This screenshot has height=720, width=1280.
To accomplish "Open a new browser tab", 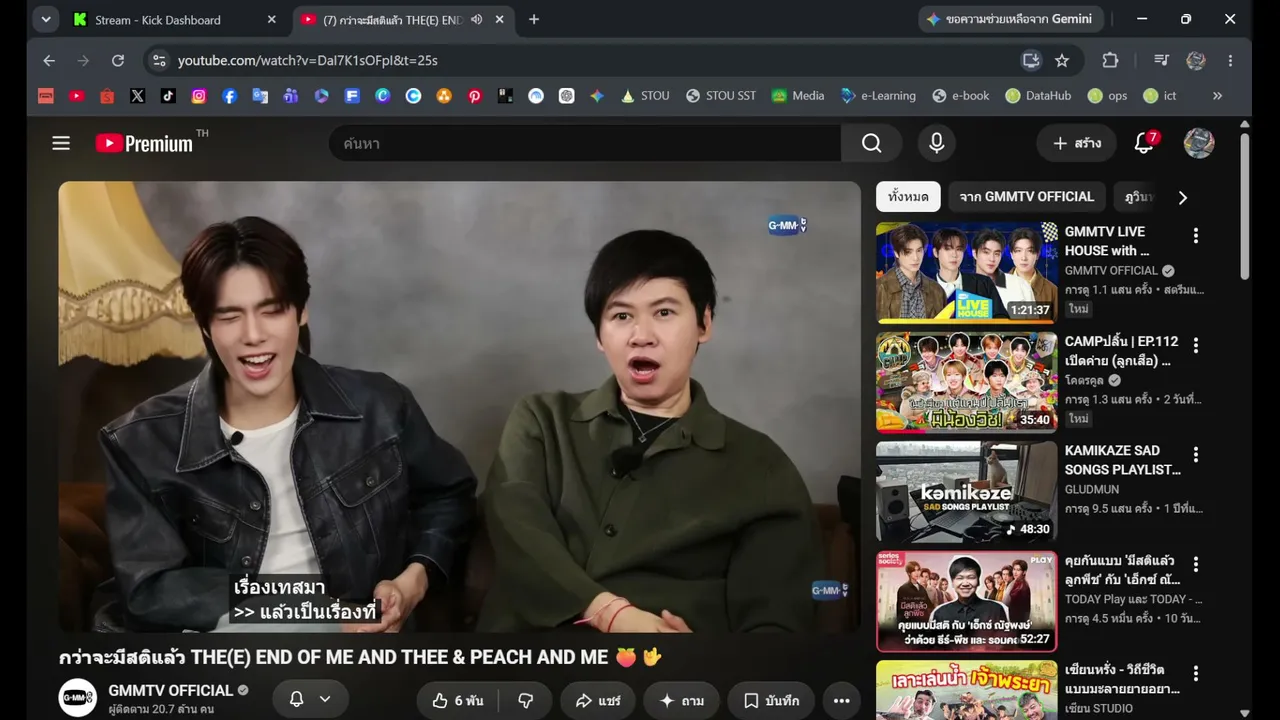I will tap(534, 19).
